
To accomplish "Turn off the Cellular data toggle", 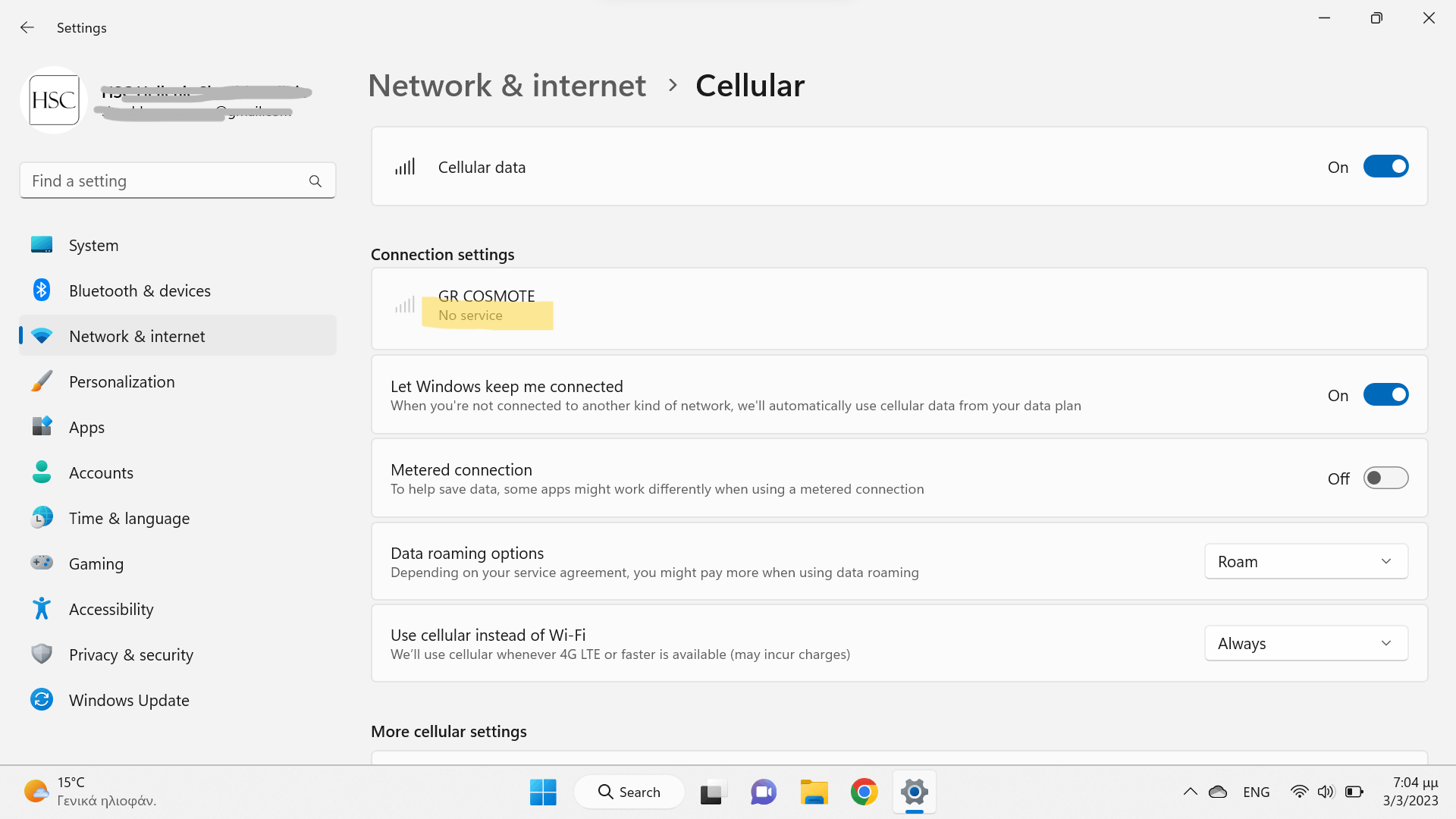I will pos(1385,167).
